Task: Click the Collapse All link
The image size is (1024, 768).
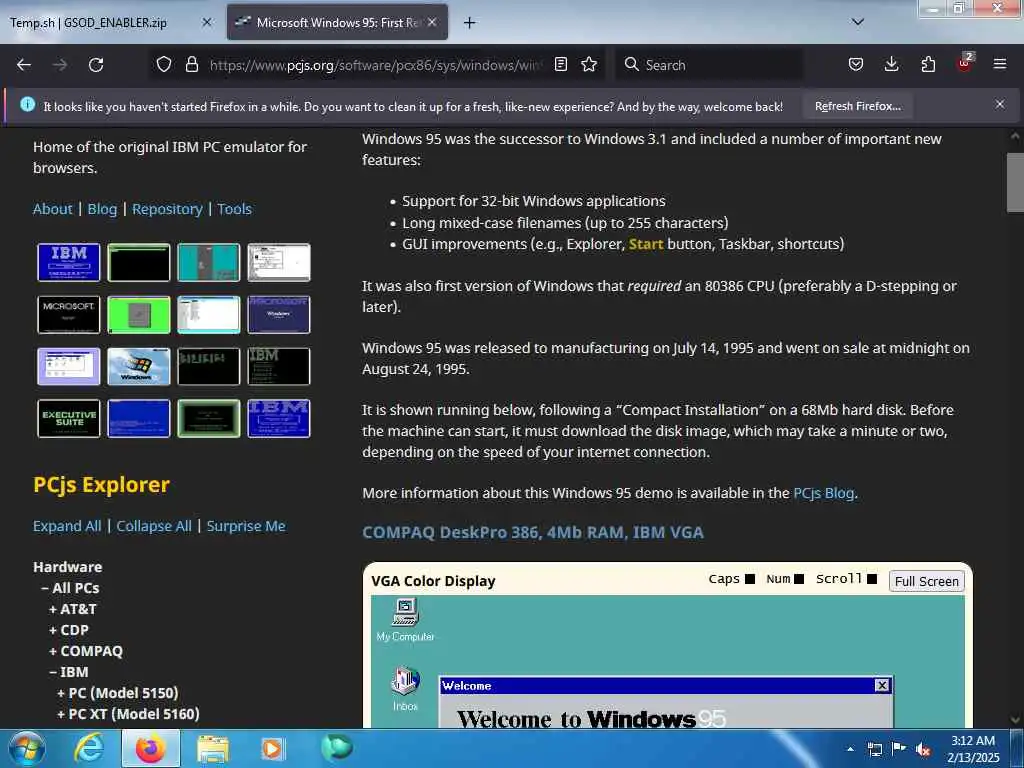Action: [x=154, y=526]
